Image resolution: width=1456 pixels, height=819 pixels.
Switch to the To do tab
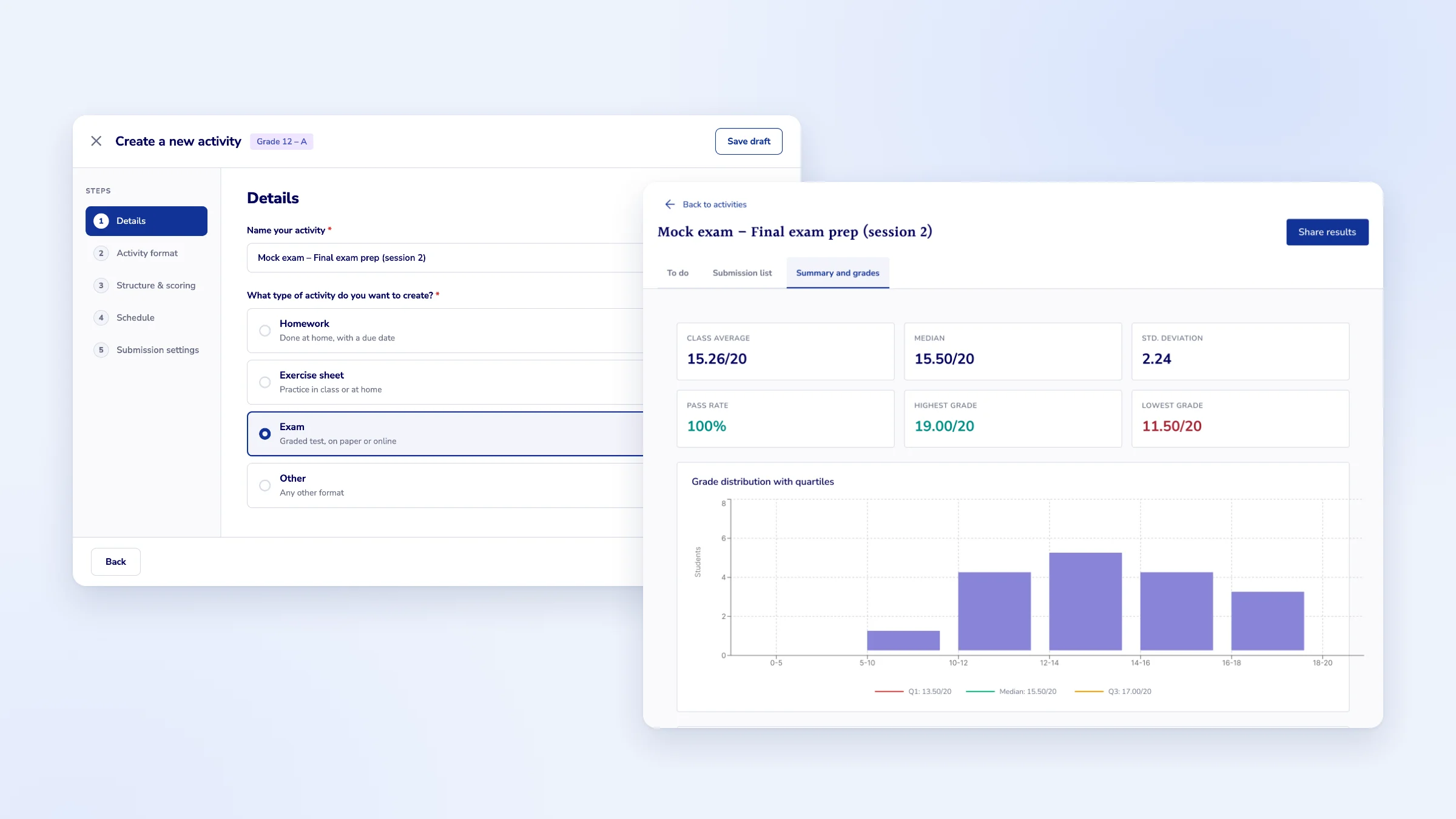(x=678, y=273)
